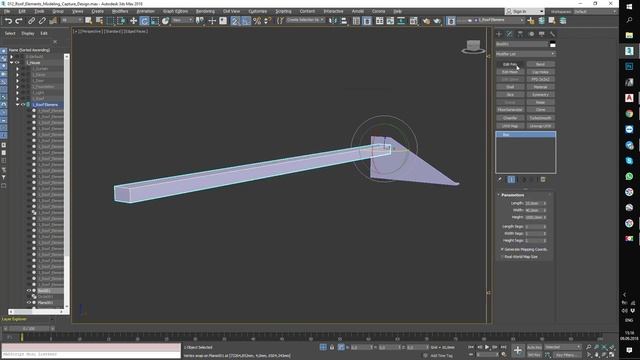640x360 pixels.
Task: Click the ViewCube in the viewport
Action: [473, 46]
